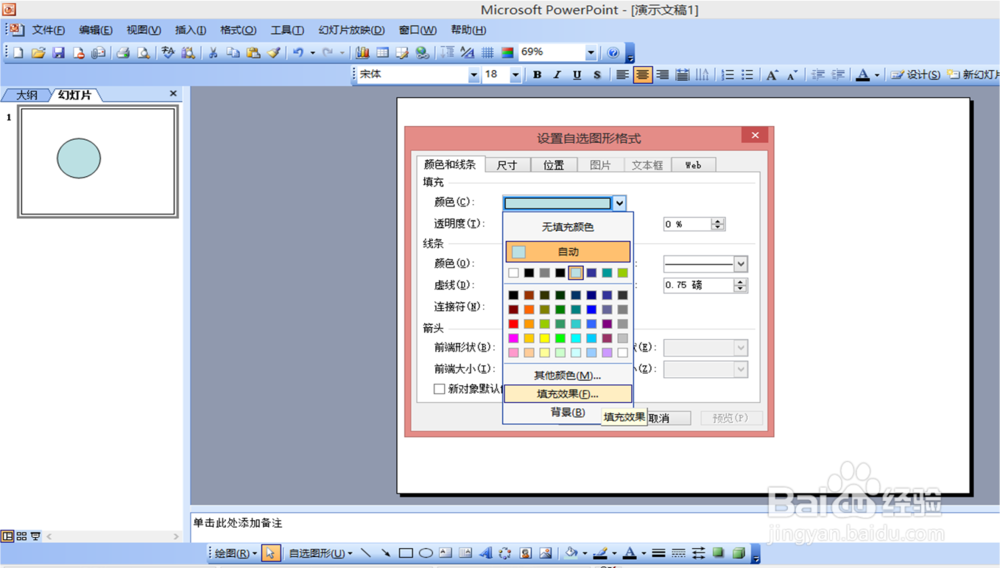
Task: Click the Spelling check icon
Action: (x=168, y=53)
